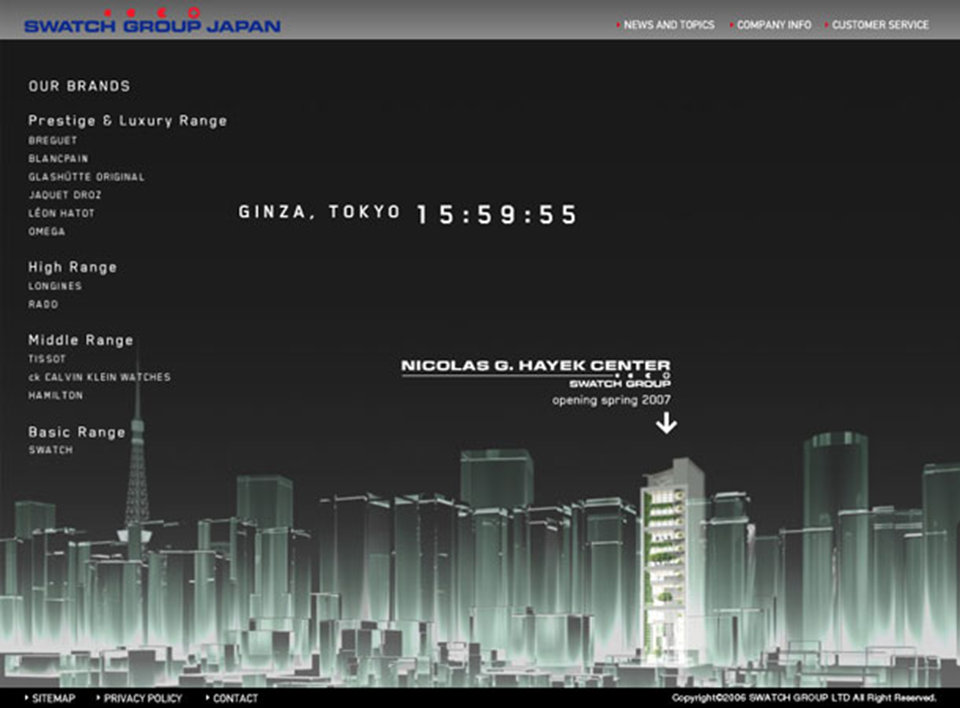960x708 pixels.
Task: Open the Privacy Policy footer link
Action: pyautogui.click(x=143, y=698)
